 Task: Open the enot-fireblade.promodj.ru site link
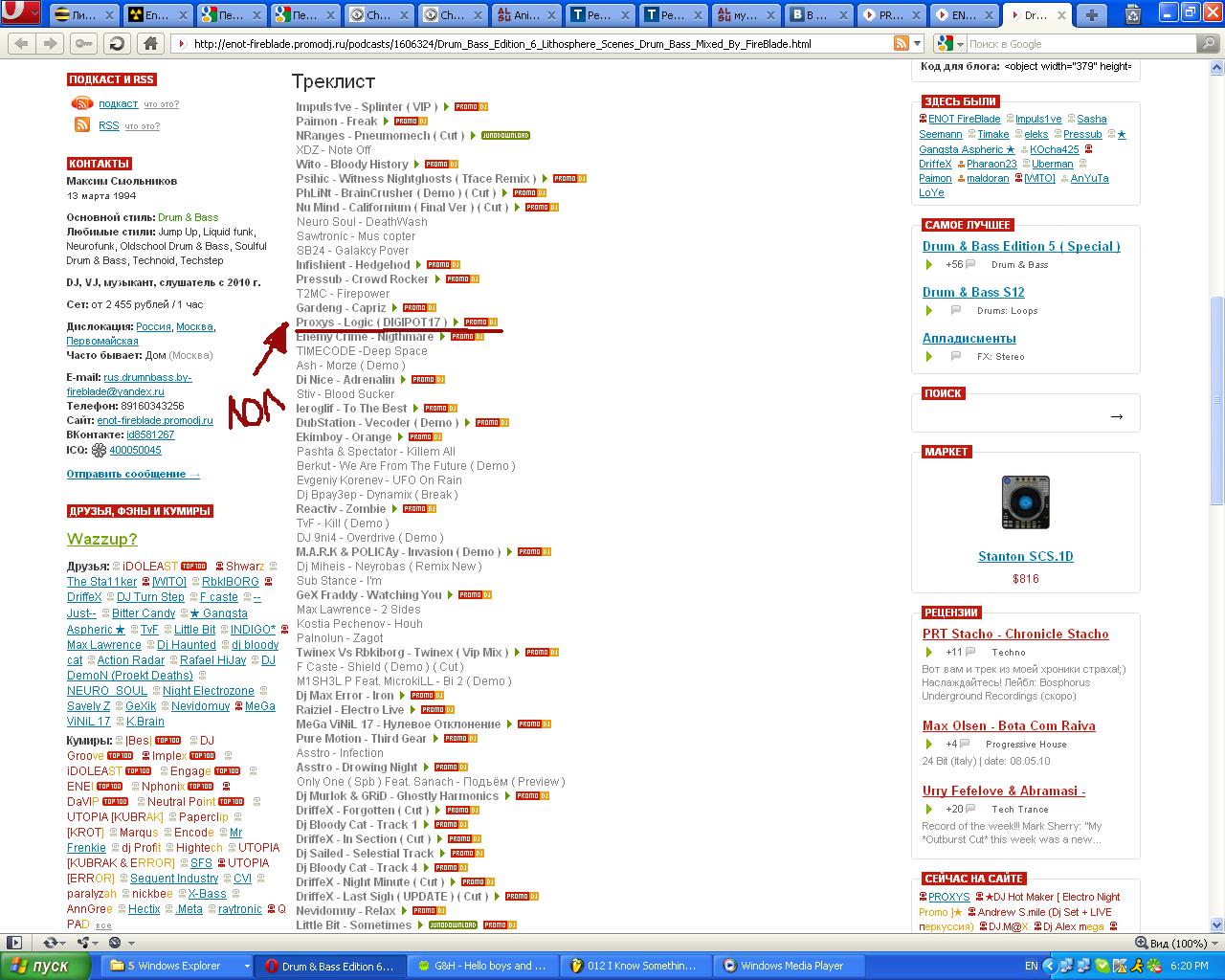click(x=155, y=420)
